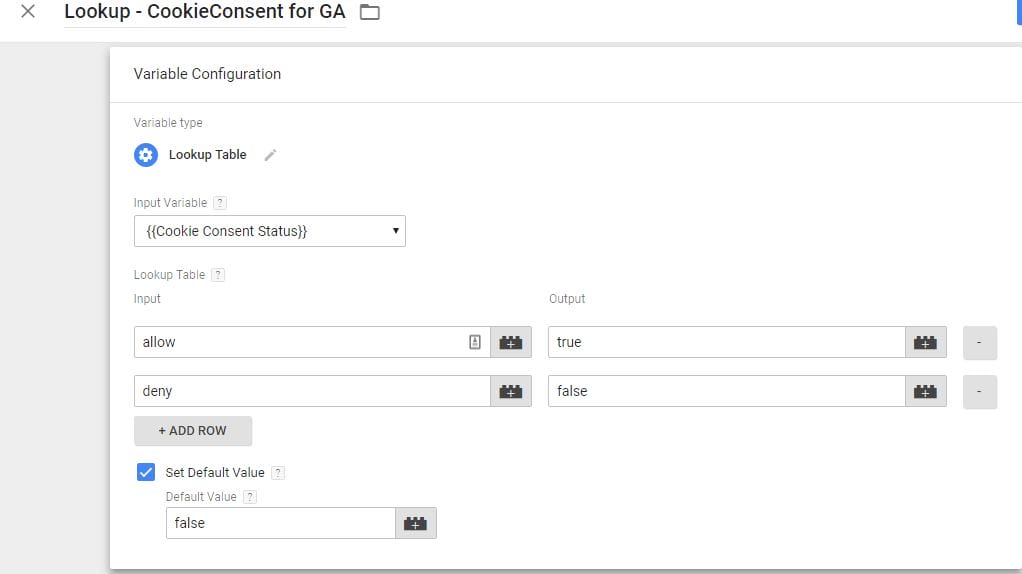Click the Default Value false text field
Image resolution: width=1022 pixels, height=574 pixels.
pos(281,523)
